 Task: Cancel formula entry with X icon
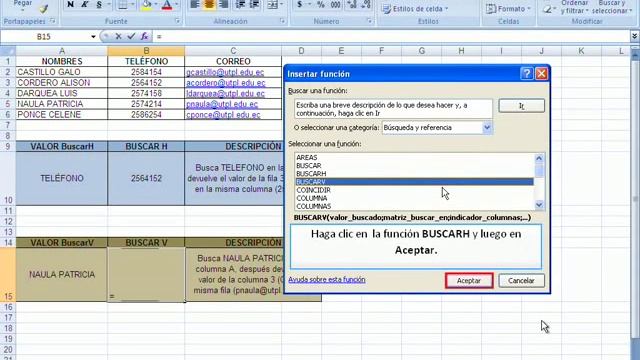tap(118, 36)
